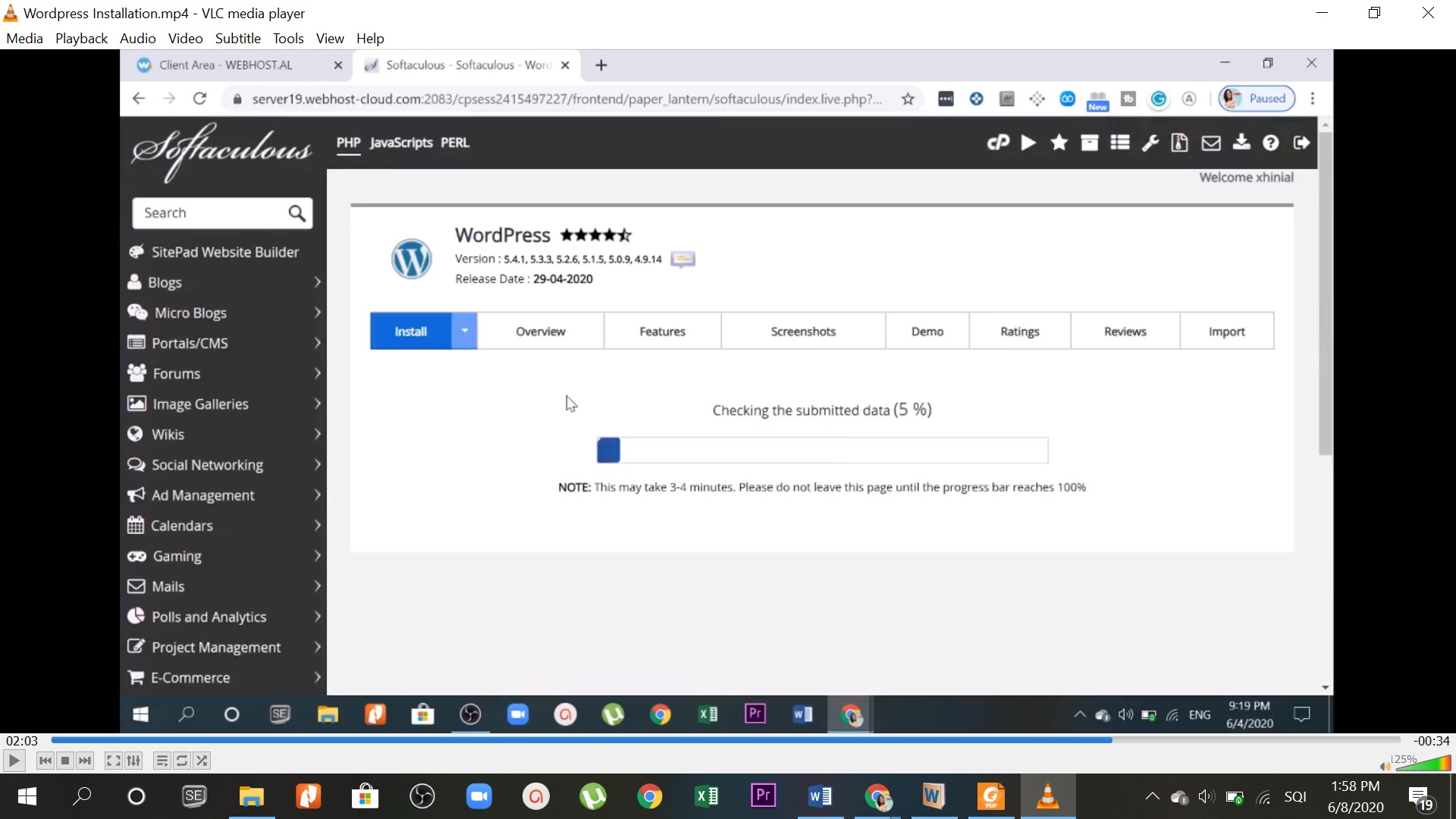
Task: Play the Wordpress Installation video
Action: pos(14,761)
